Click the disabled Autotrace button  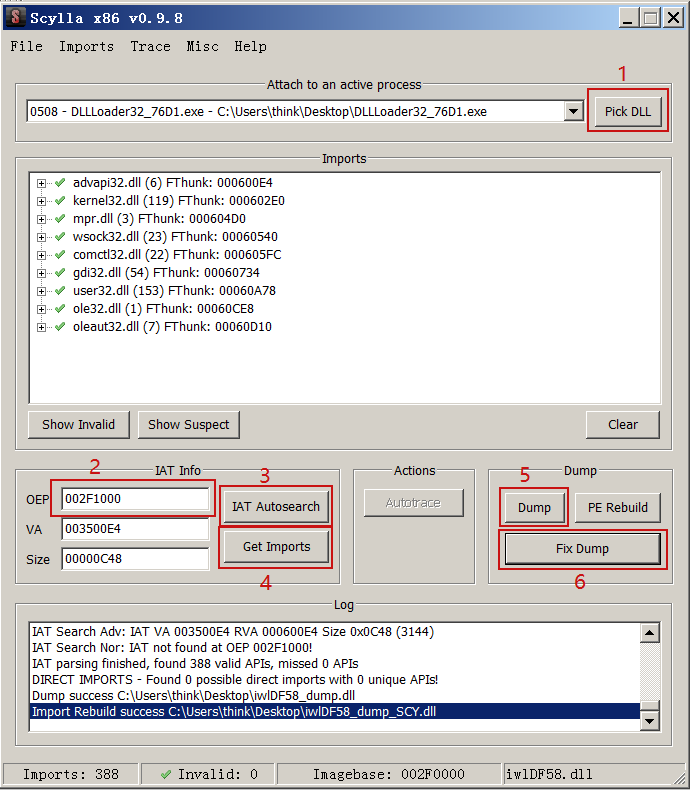coord(413,503)
